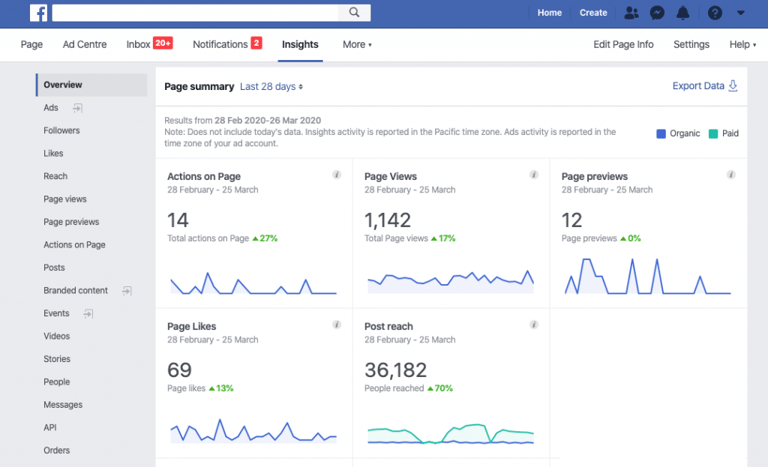Click the Notifications 2 badge
Image resolution: width=768 pixels, height=467 pixels.
pyautogui.click(x=256, y=43)
